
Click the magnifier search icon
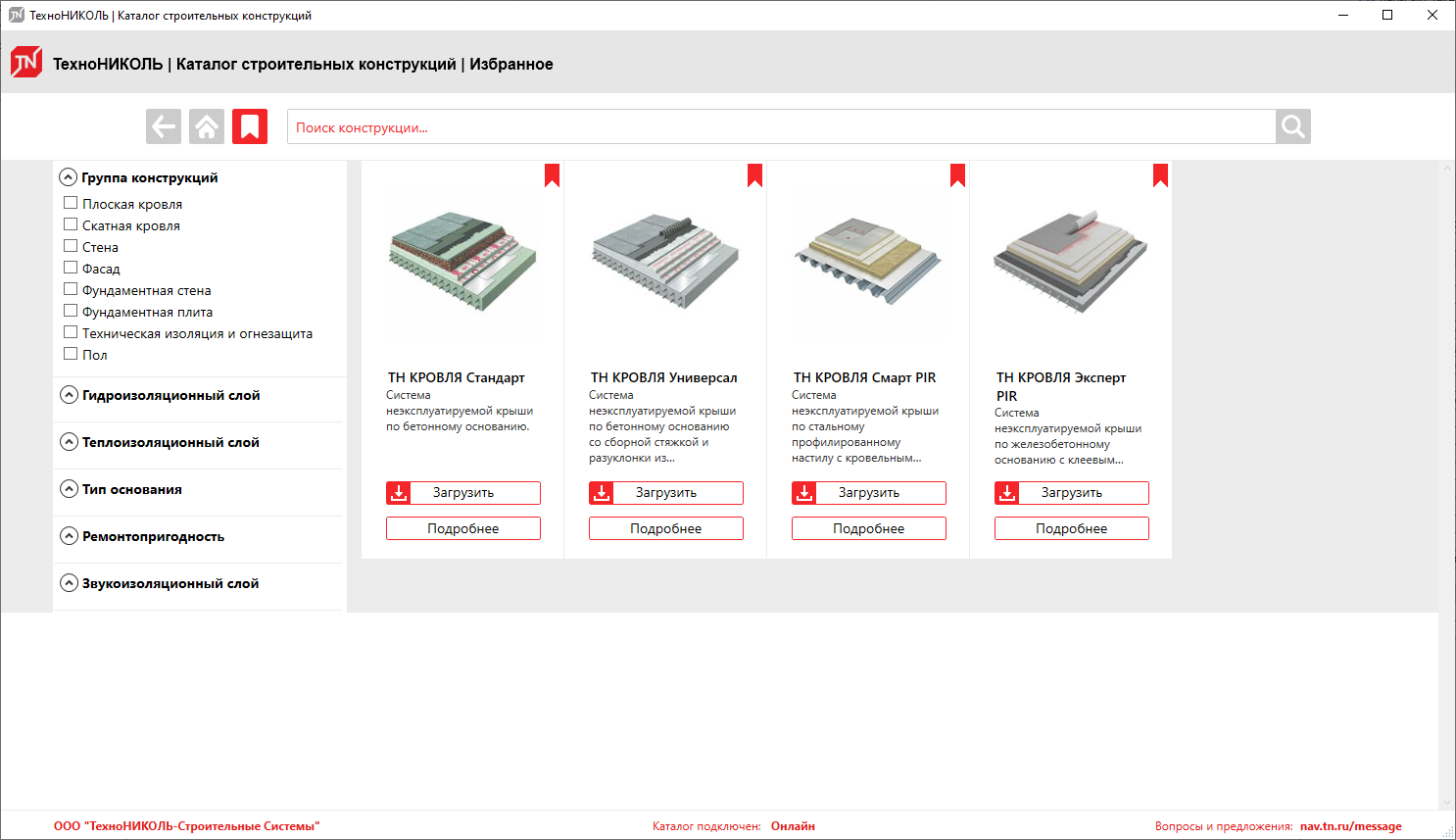(x=1292, y=126)
